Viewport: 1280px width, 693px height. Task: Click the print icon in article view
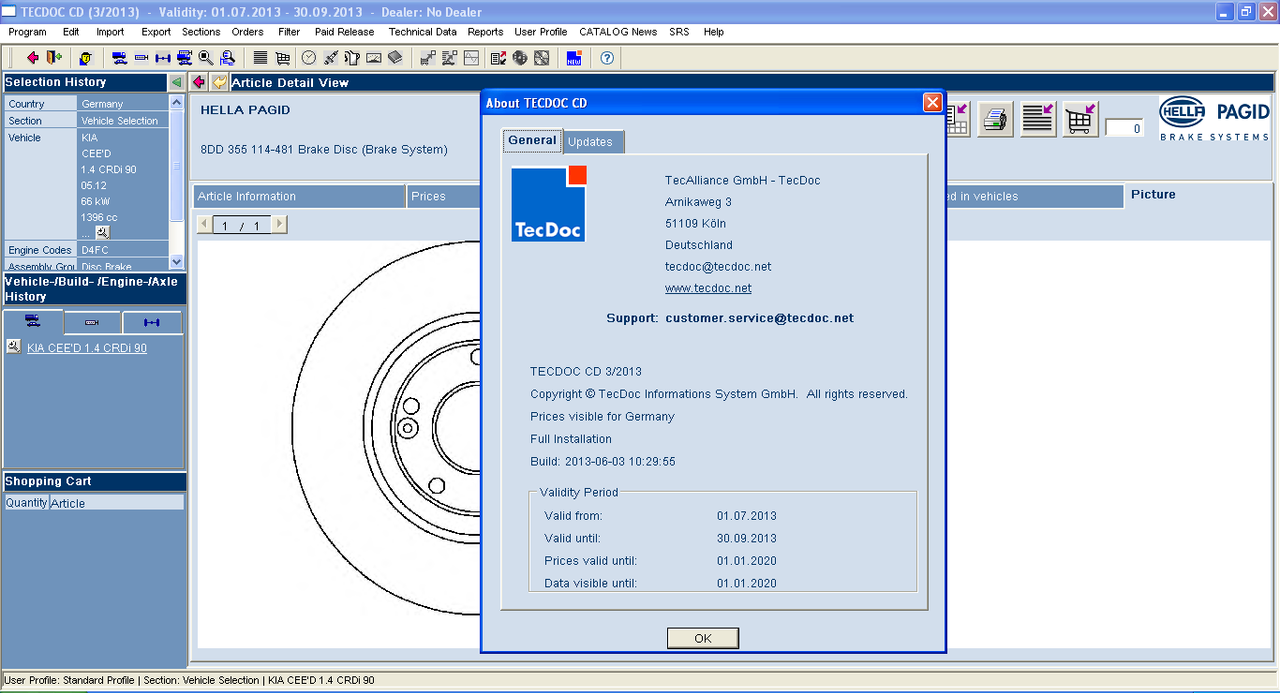pos(996,120)
